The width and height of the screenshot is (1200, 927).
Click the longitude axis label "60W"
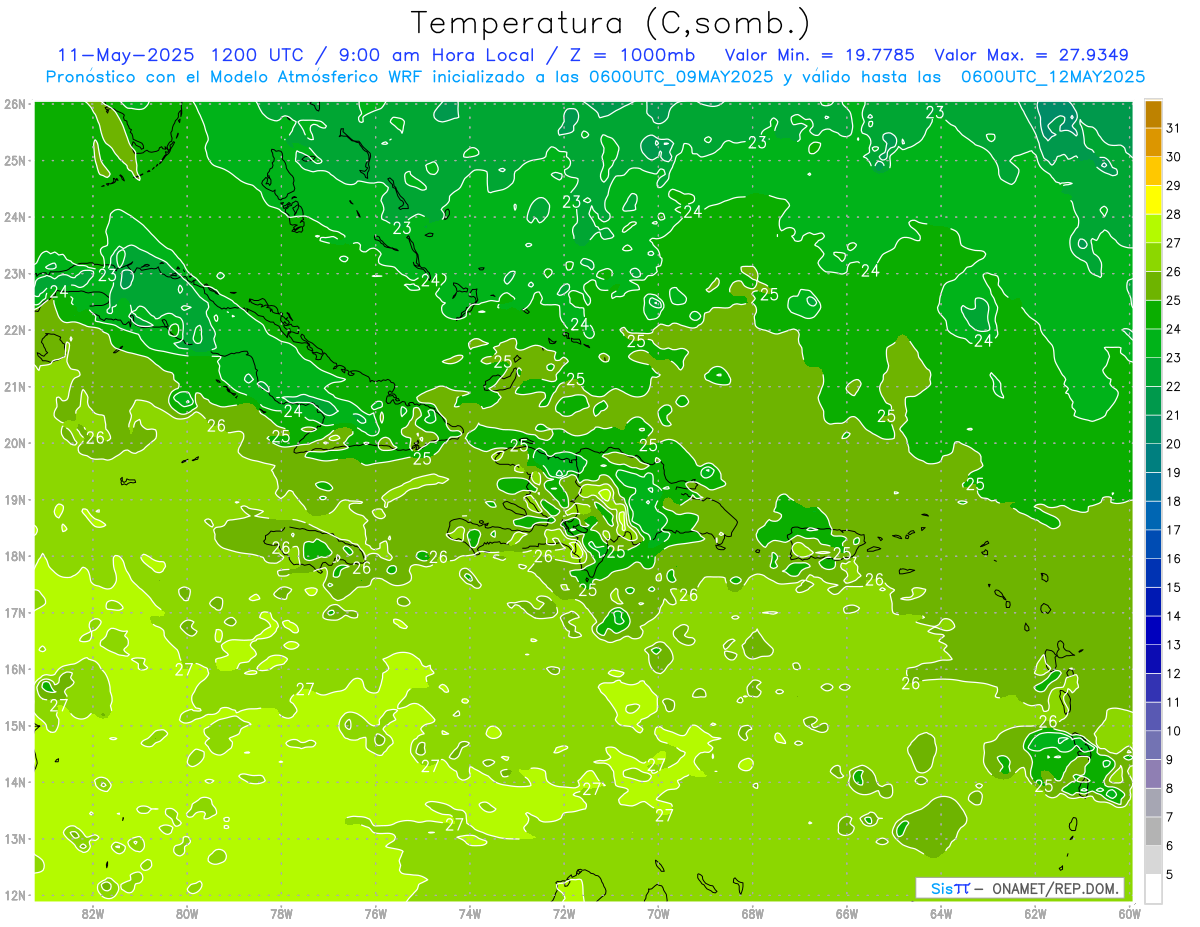(1129, 913)
